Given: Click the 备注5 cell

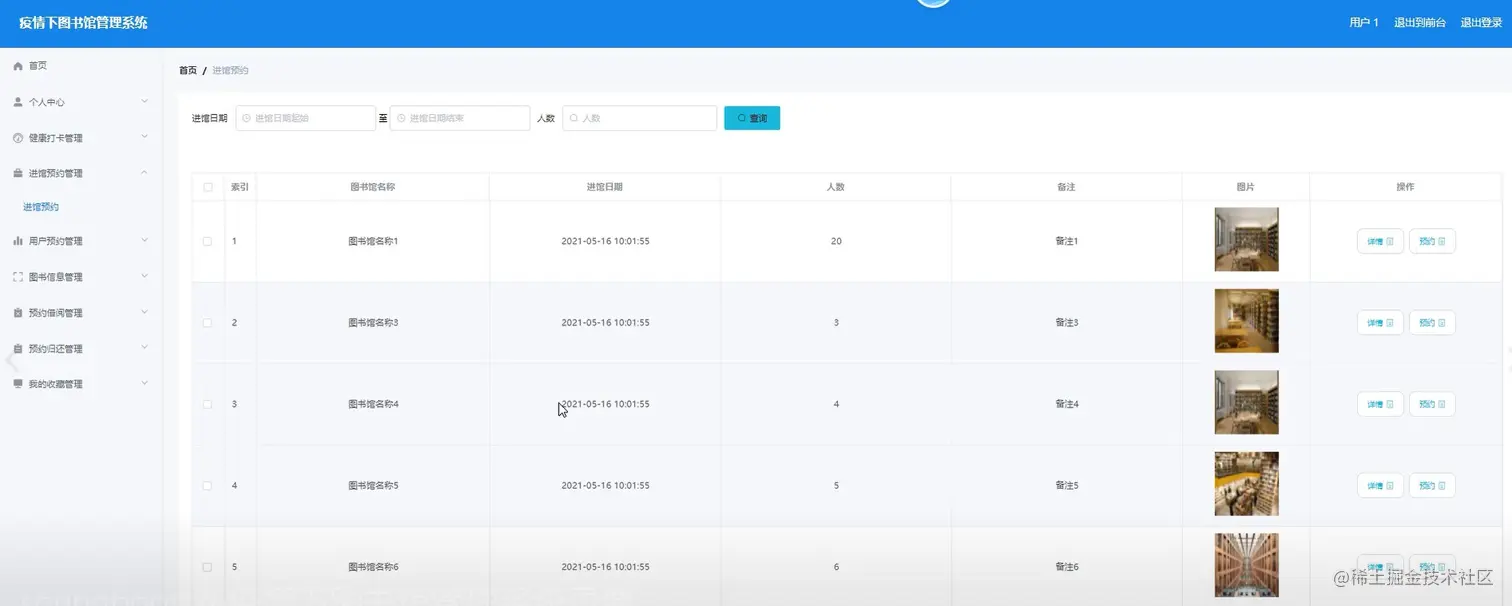Looking at the screenshot, I should [1066, 486].
